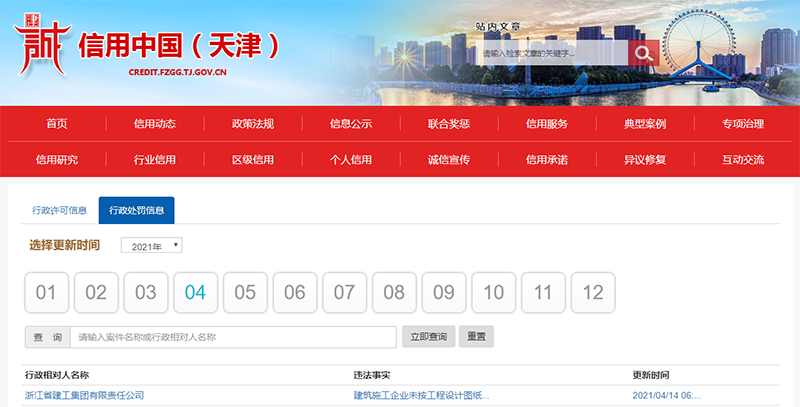The width and height of the screenshot is (800, 407).
Task: Open 浙江省建工集团有限责任公司 record link
Action: tap(84, 396)
